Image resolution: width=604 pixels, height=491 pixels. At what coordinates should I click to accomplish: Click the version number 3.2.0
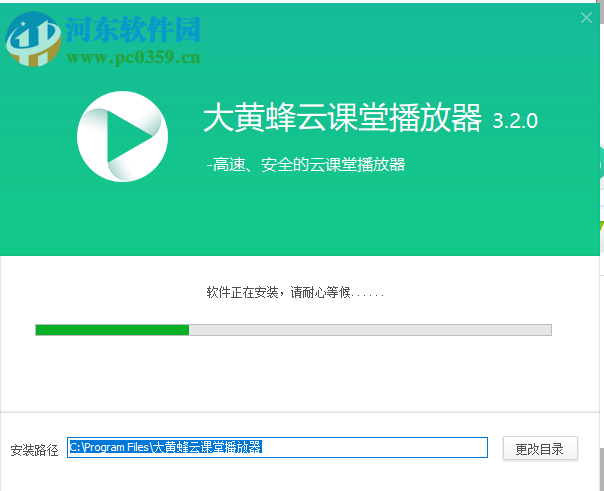click(515, 121)
